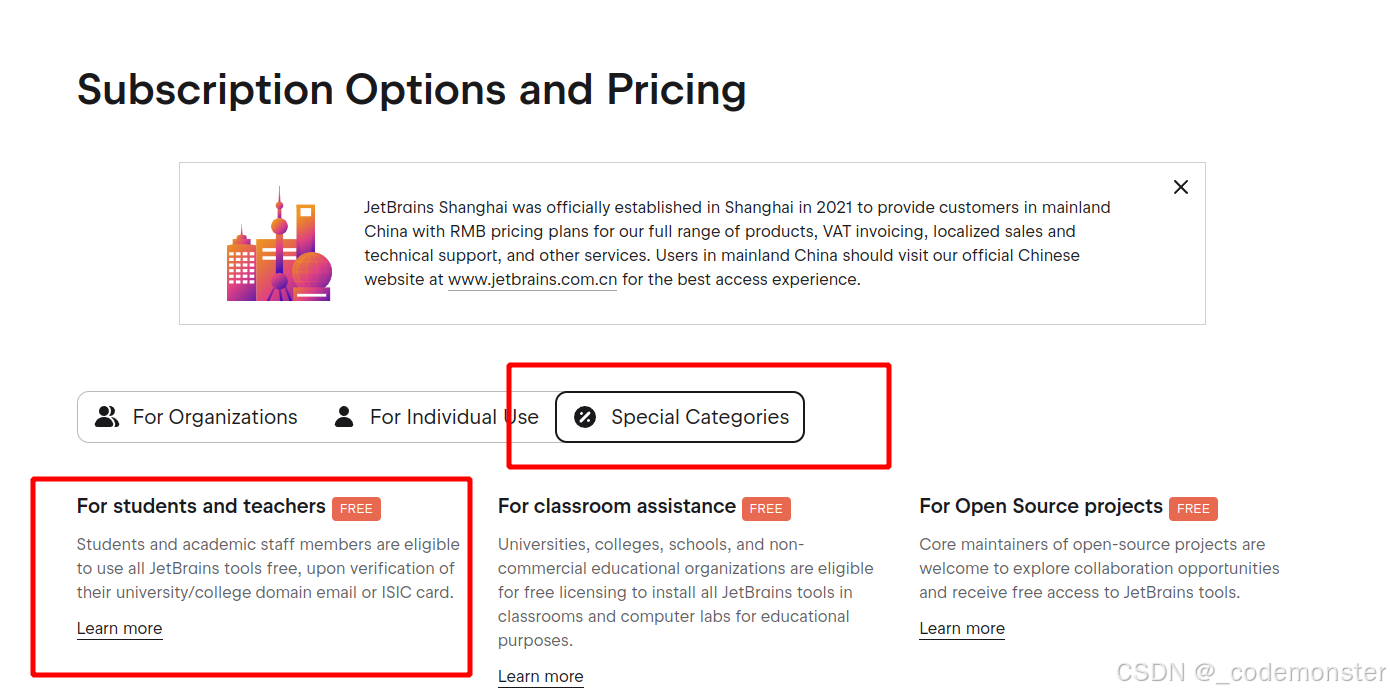
Task: Click Learn more under classroom assistance
Action: pos(540,677)
